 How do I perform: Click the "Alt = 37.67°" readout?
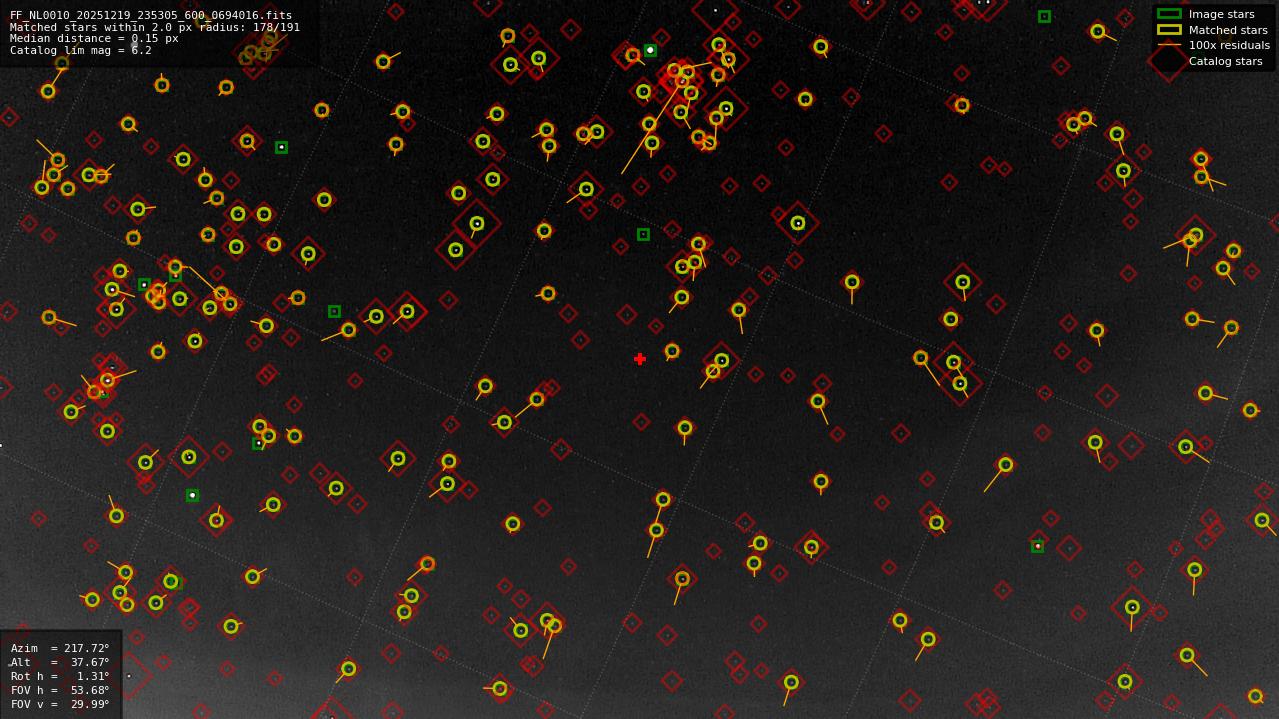(x=60, y=662)
